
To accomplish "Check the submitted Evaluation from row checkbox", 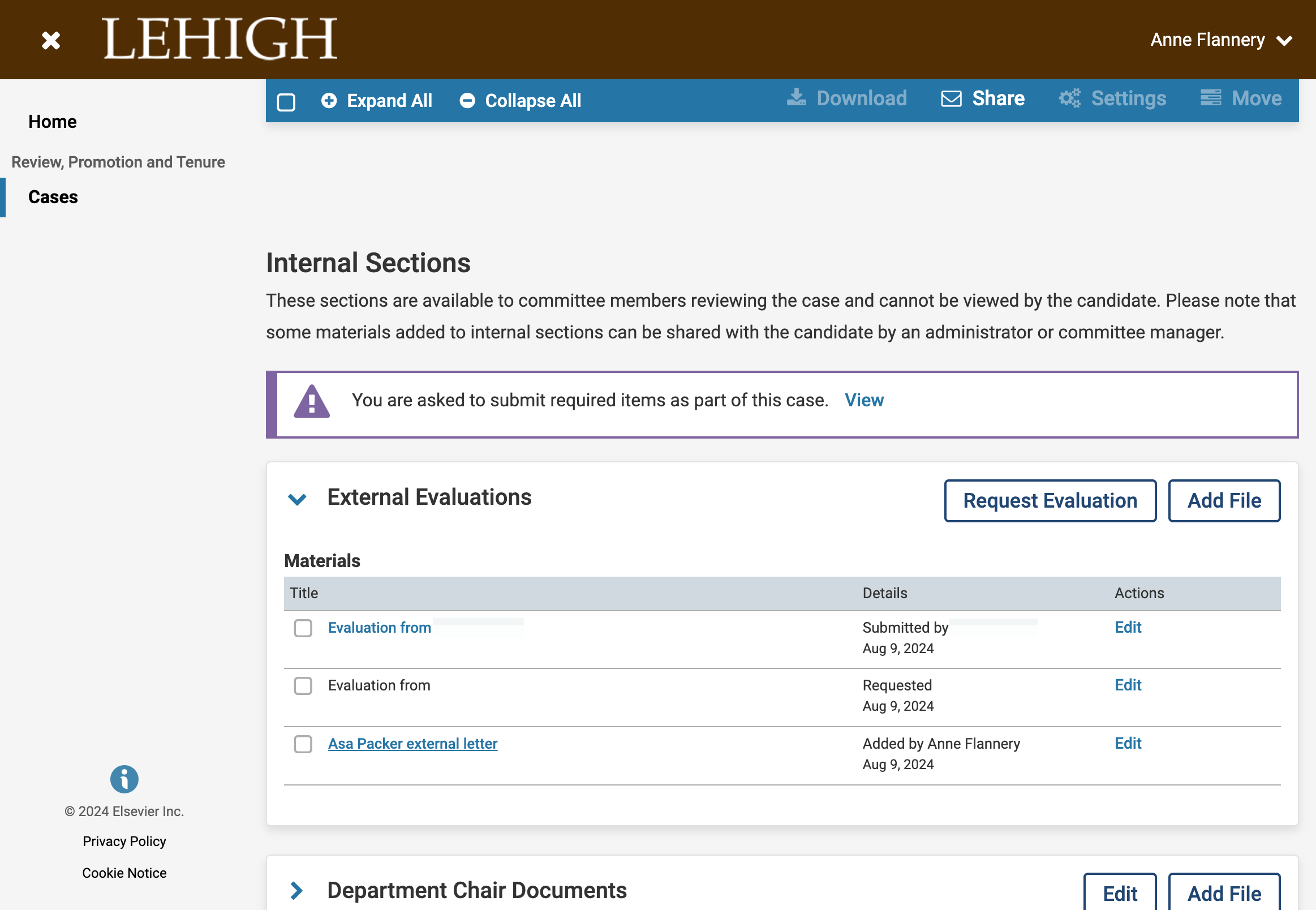I will click(303, 628).
